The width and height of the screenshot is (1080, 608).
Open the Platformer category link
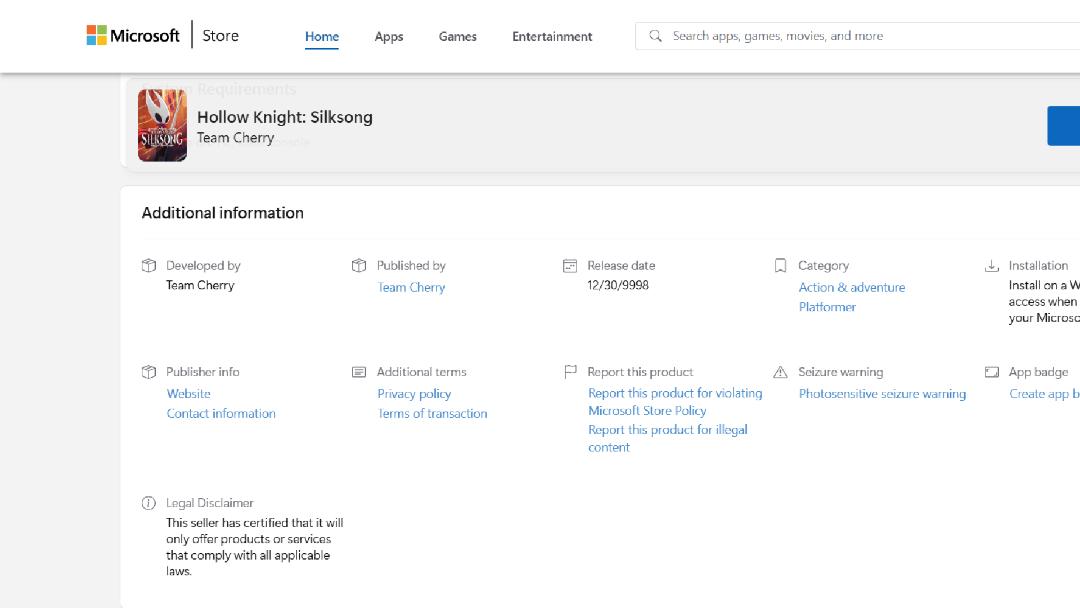(827, 307)
